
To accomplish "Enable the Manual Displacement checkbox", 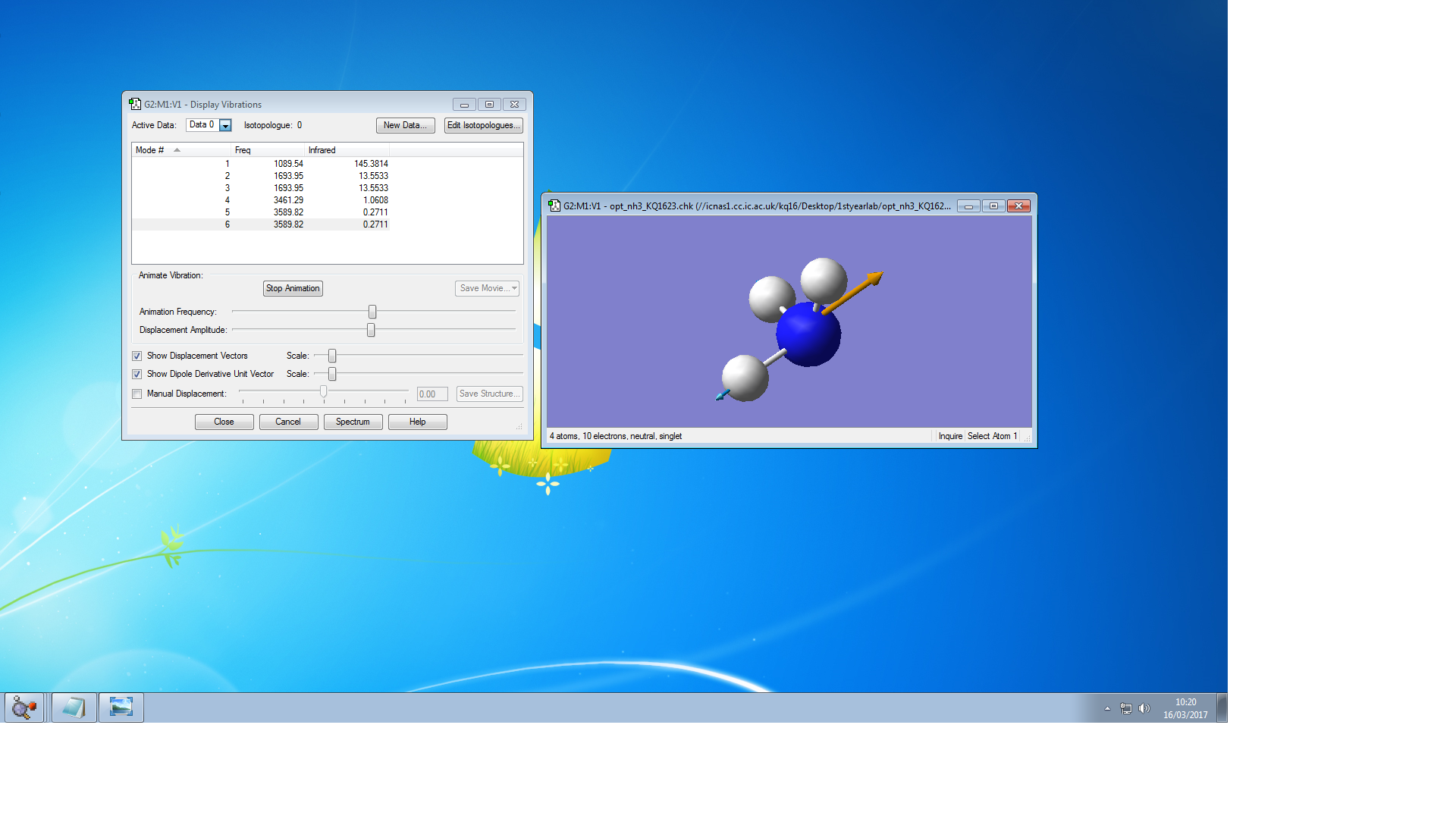I will click(x=137, y=394).
